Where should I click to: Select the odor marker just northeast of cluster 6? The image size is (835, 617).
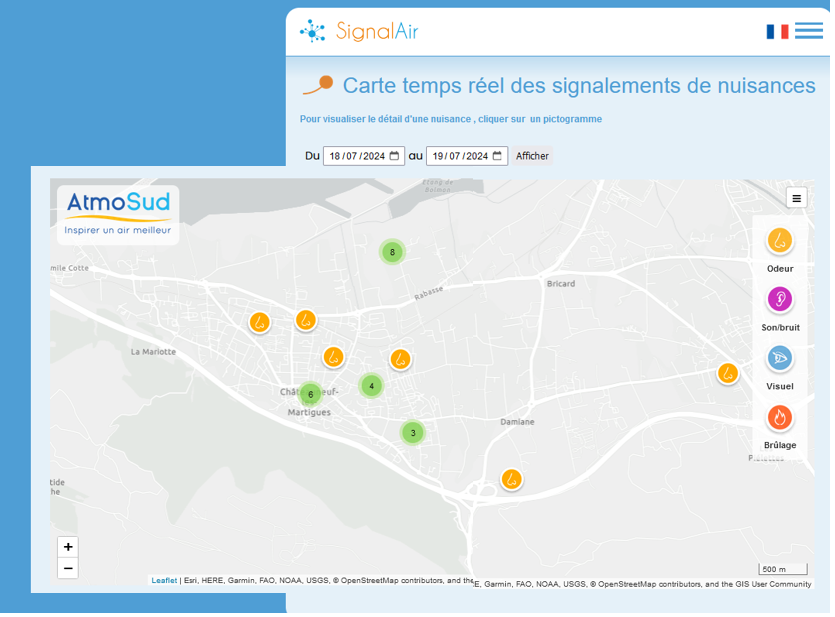333,357
